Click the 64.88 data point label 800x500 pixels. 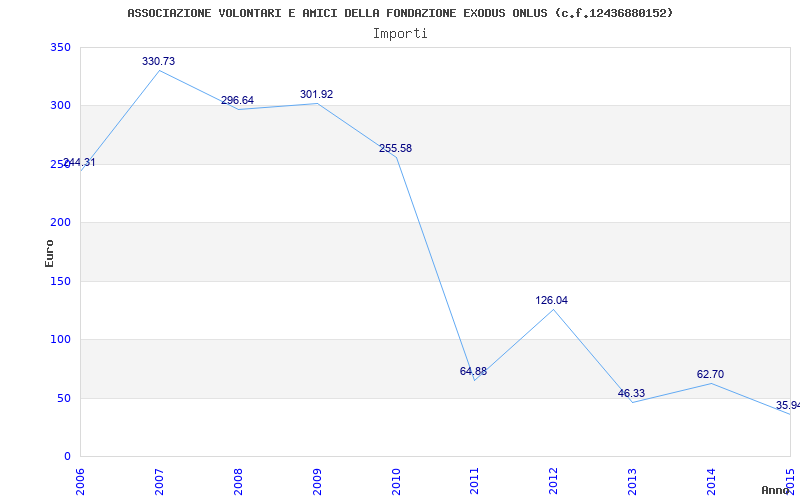click(473, 371)
